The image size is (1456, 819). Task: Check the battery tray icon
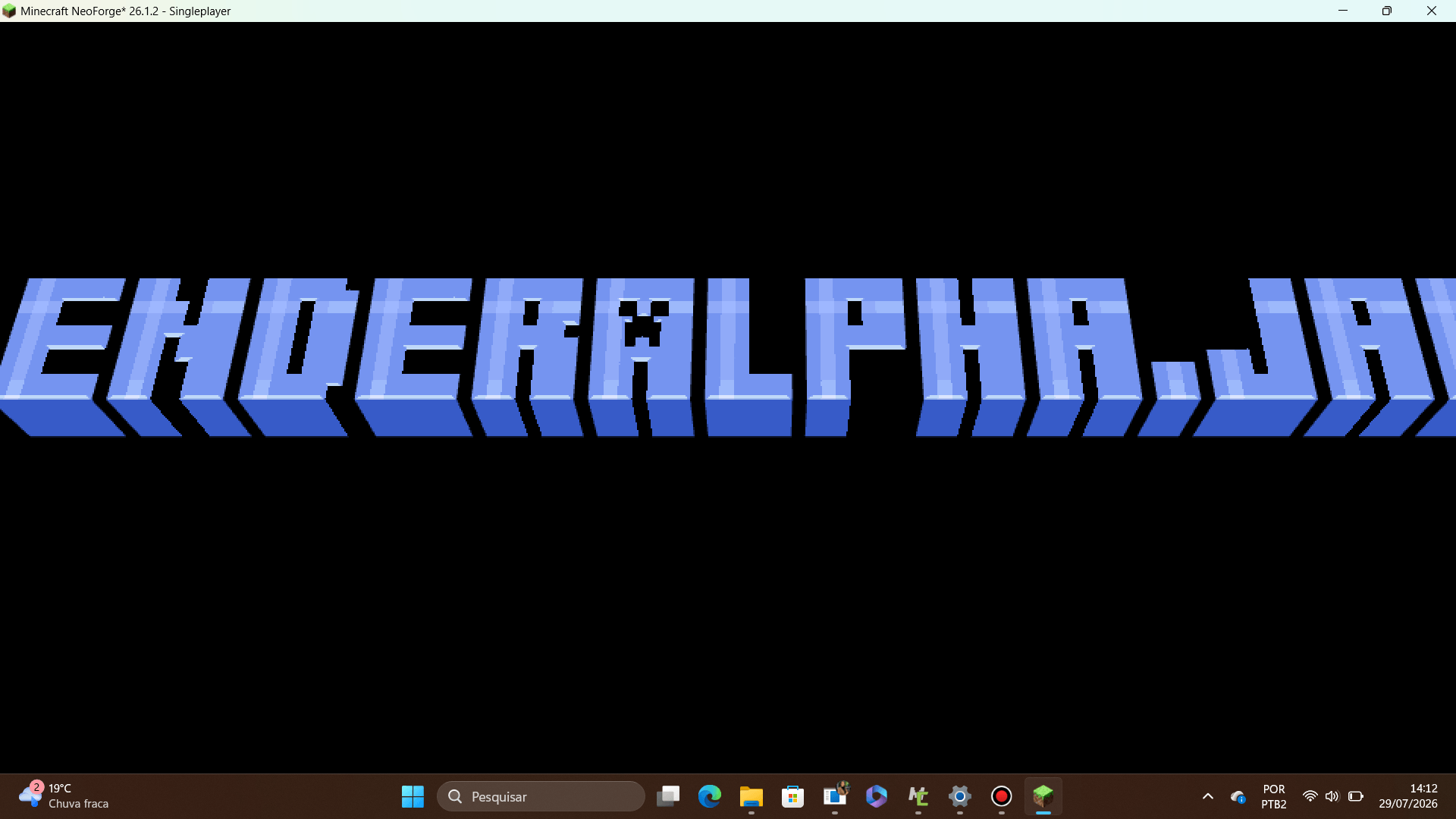click(1355, 796)
